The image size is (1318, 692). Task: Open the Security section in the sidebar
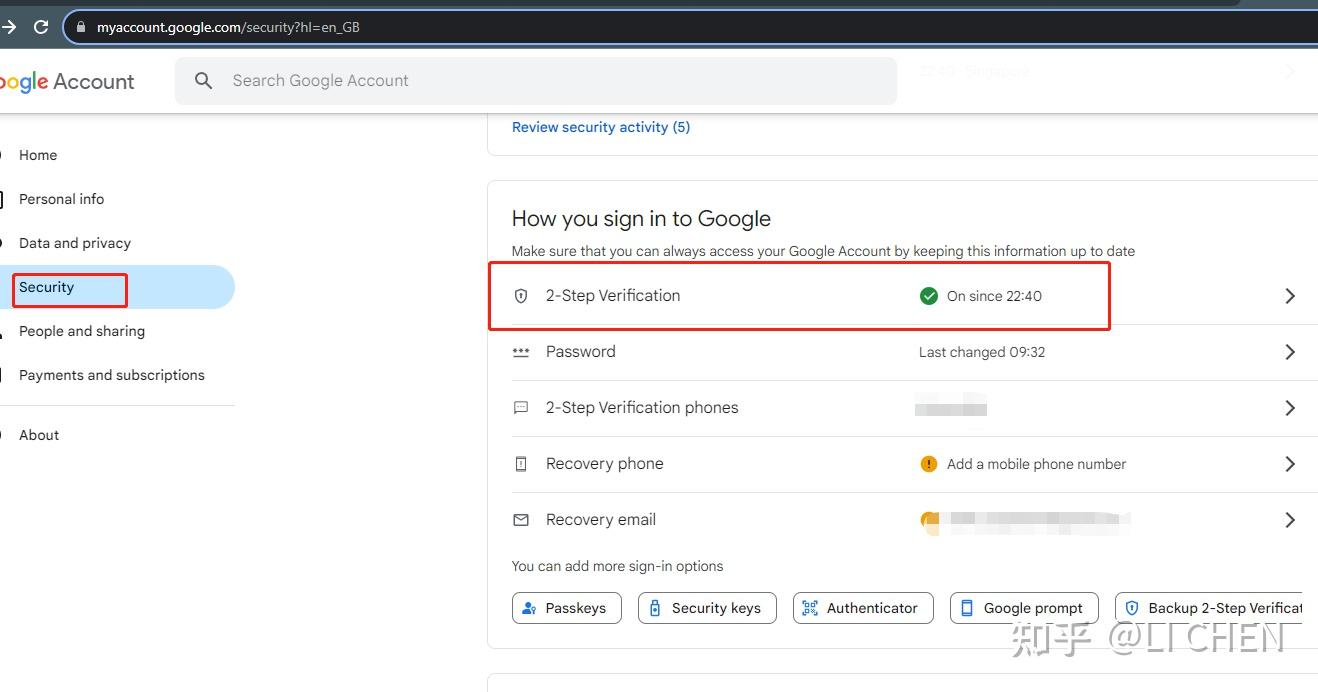[46, 287]
